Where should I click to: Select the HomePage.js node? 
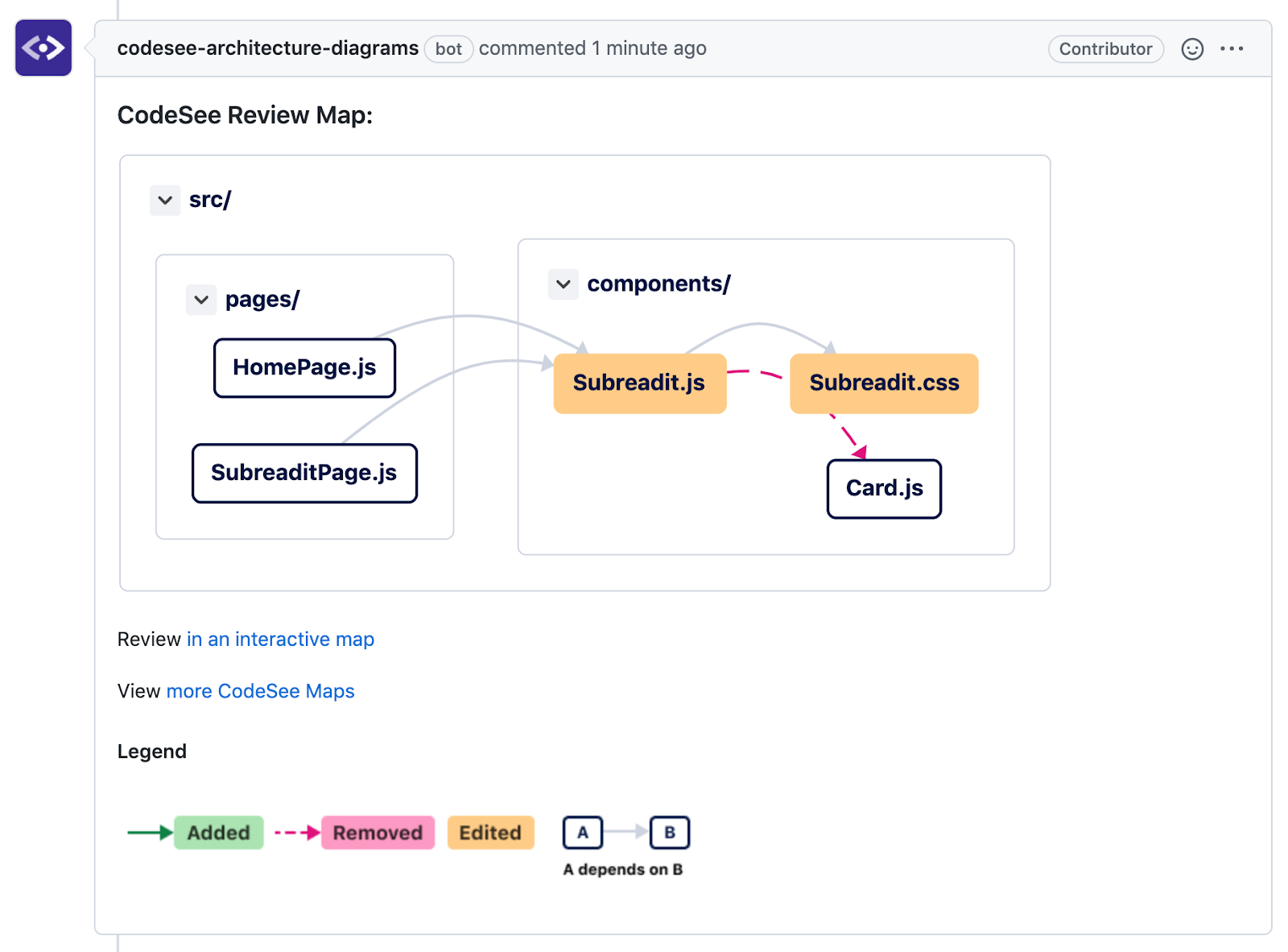[304, 368]
